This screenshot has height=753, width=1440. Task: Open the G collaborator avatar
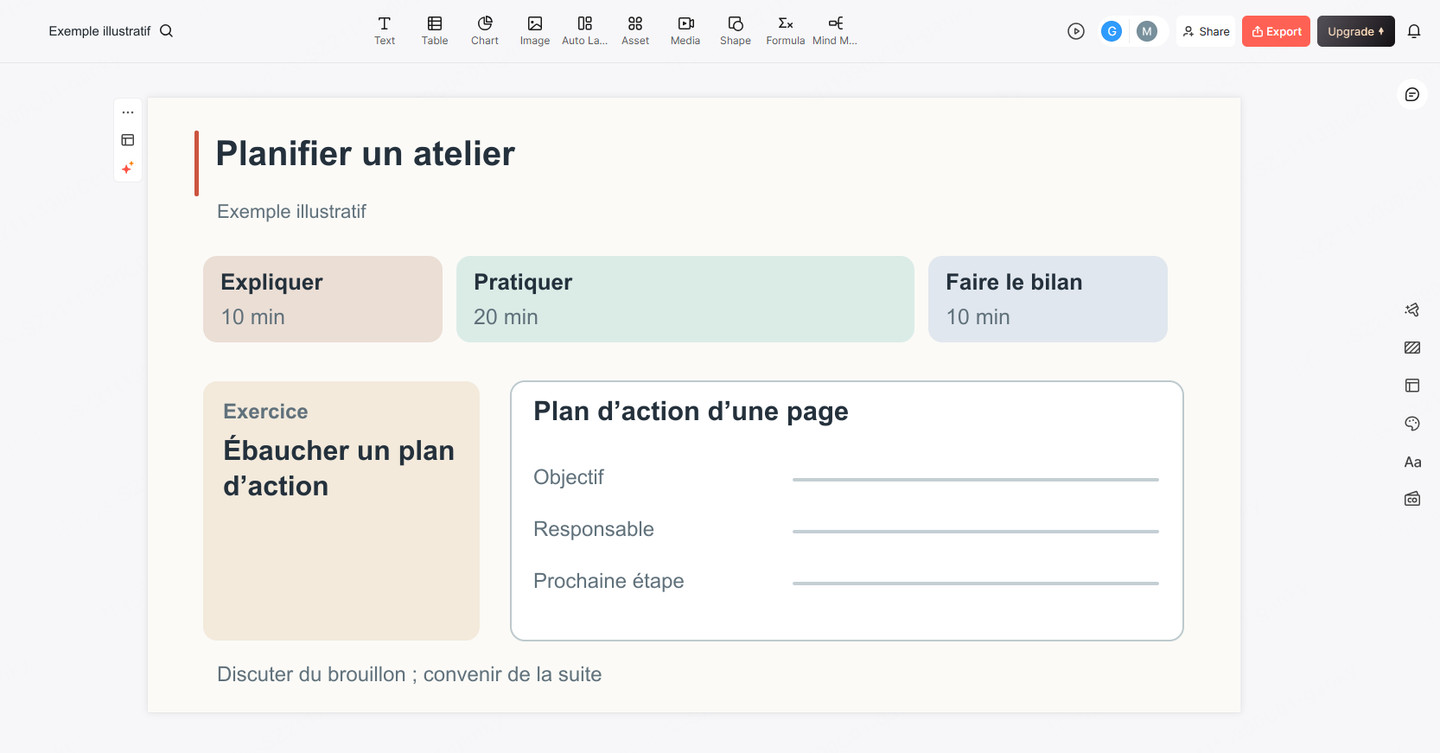click(x=1111, y=31)
